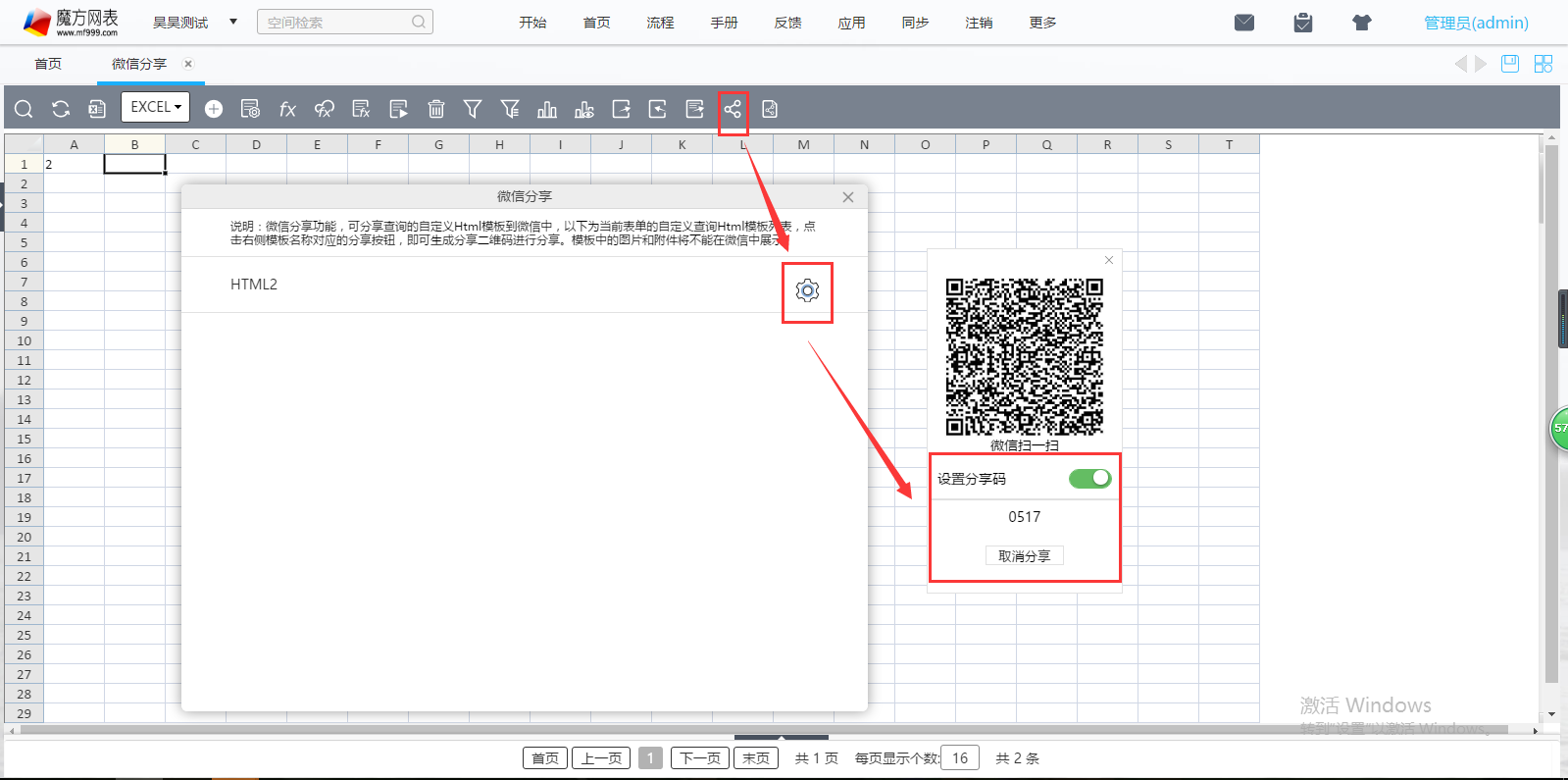
Task: Open the 首页 item in top menu
Action: tap(596, 23)
